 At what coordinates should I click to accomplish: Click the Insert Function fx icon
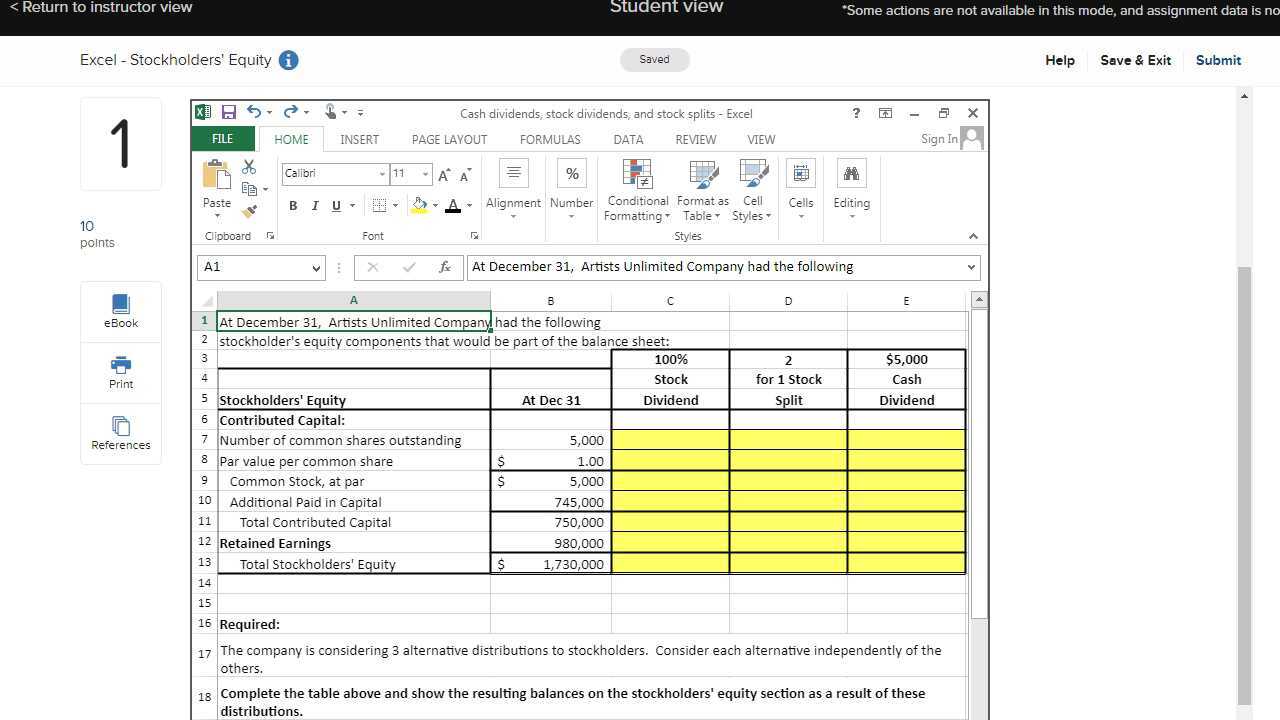pos(445,267)
